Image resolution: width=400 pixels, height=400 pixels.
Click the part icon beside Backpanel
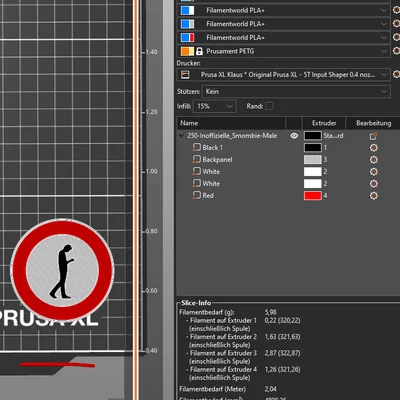pyautogui.click(x=197, y=160)
